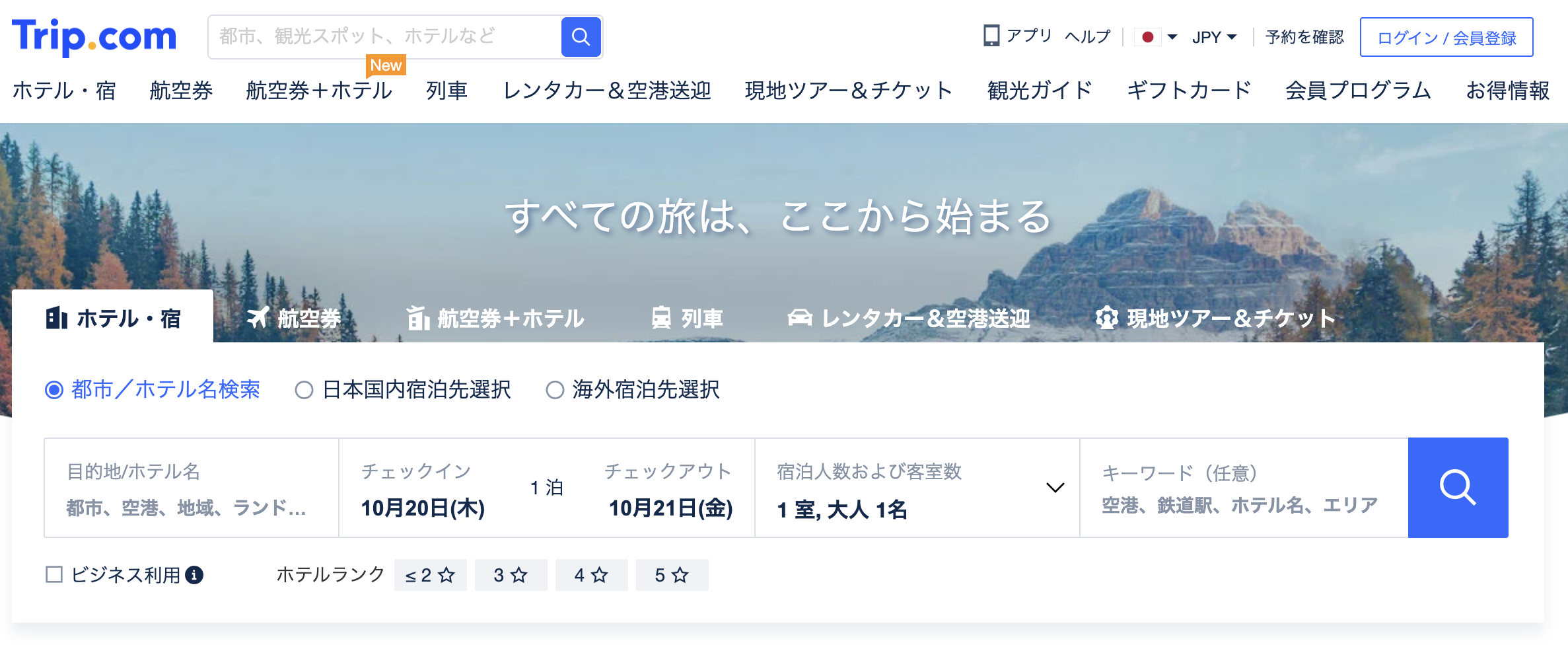Toggle hotel rank 4 star filter
The image size is (1568, 649).
coord(591,575)
